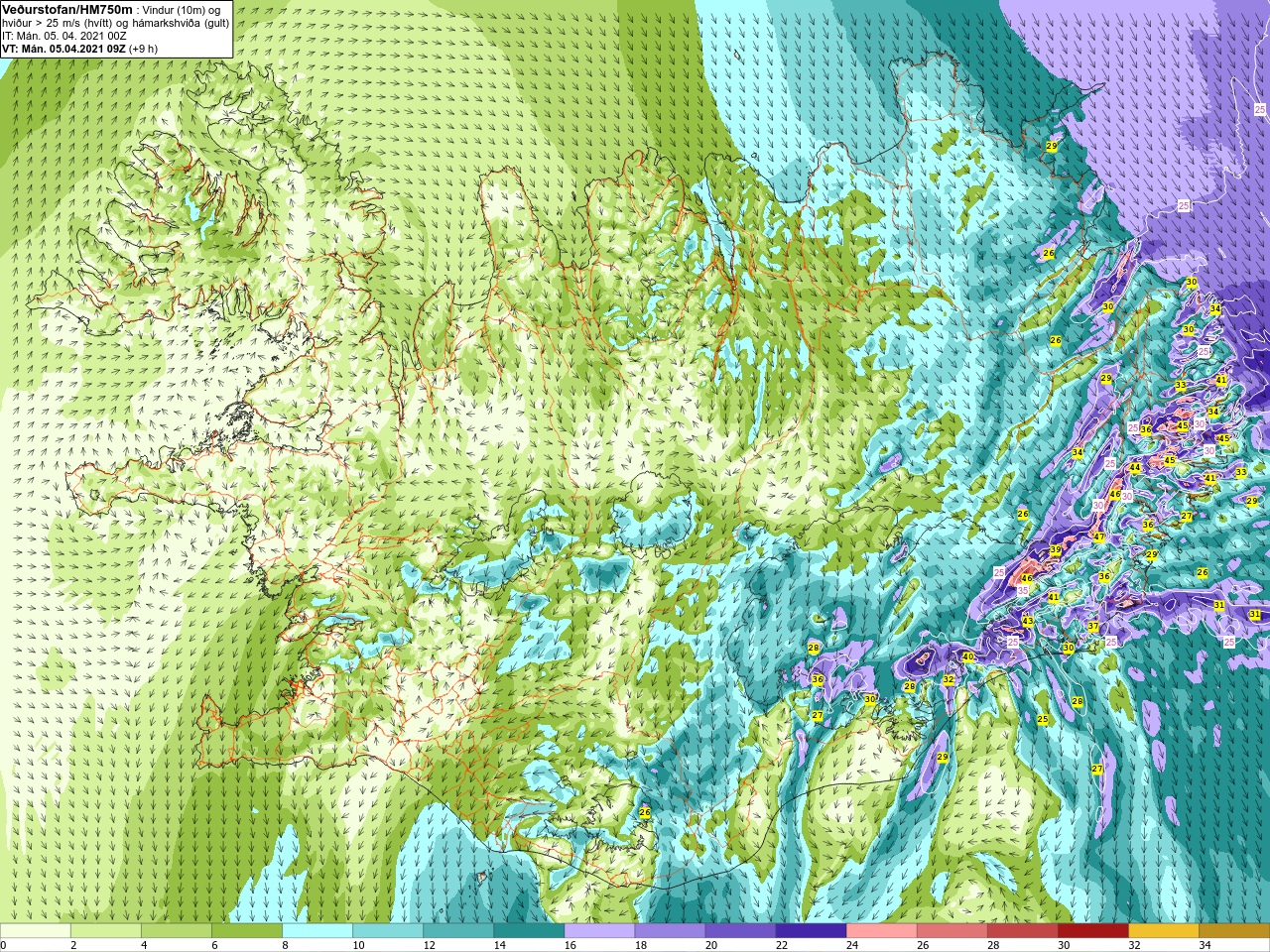Select the 28–30 m/s red legend swatch
1270x952 pixels.
point(1022,931)
